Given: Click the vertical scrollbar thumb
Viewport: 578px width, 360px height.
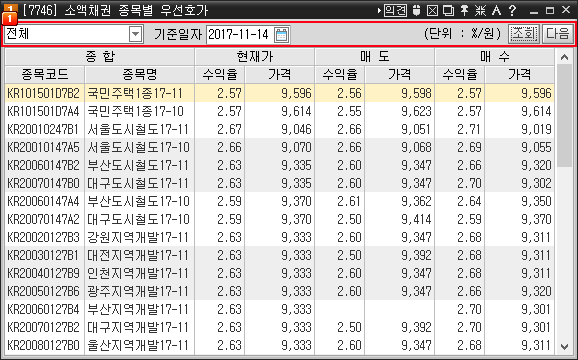Looking at the screenshot, I should [564, 115].
